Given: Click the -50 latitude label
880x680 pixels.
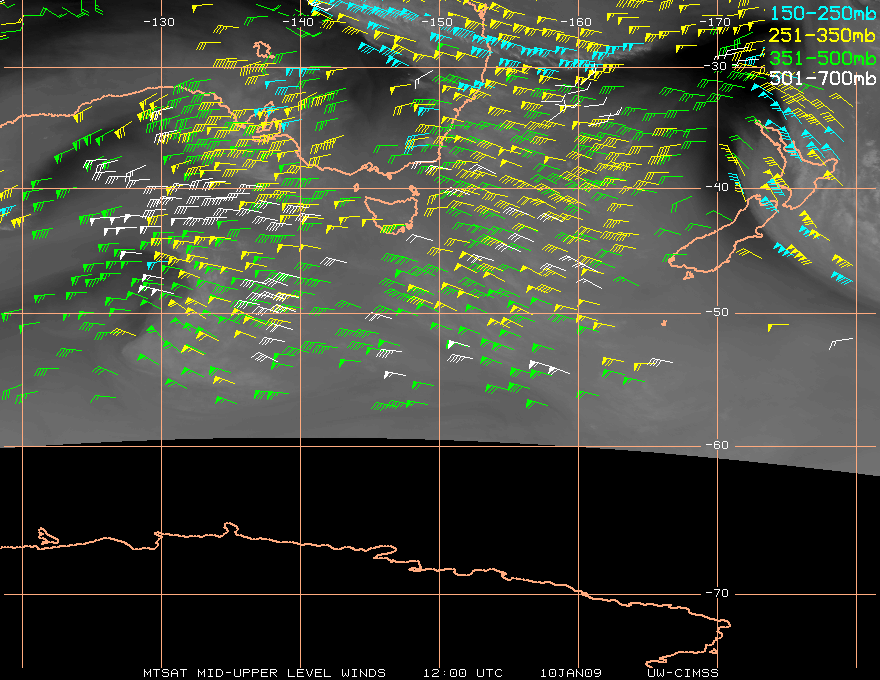Looking at the screenshot, I should click(717, 312).
